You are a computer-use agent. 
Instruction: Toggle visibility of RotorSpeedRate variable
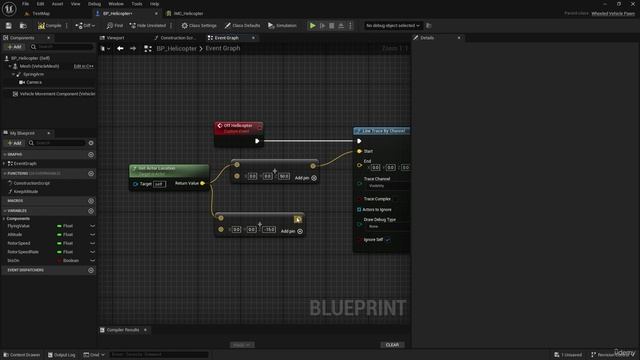93,252
